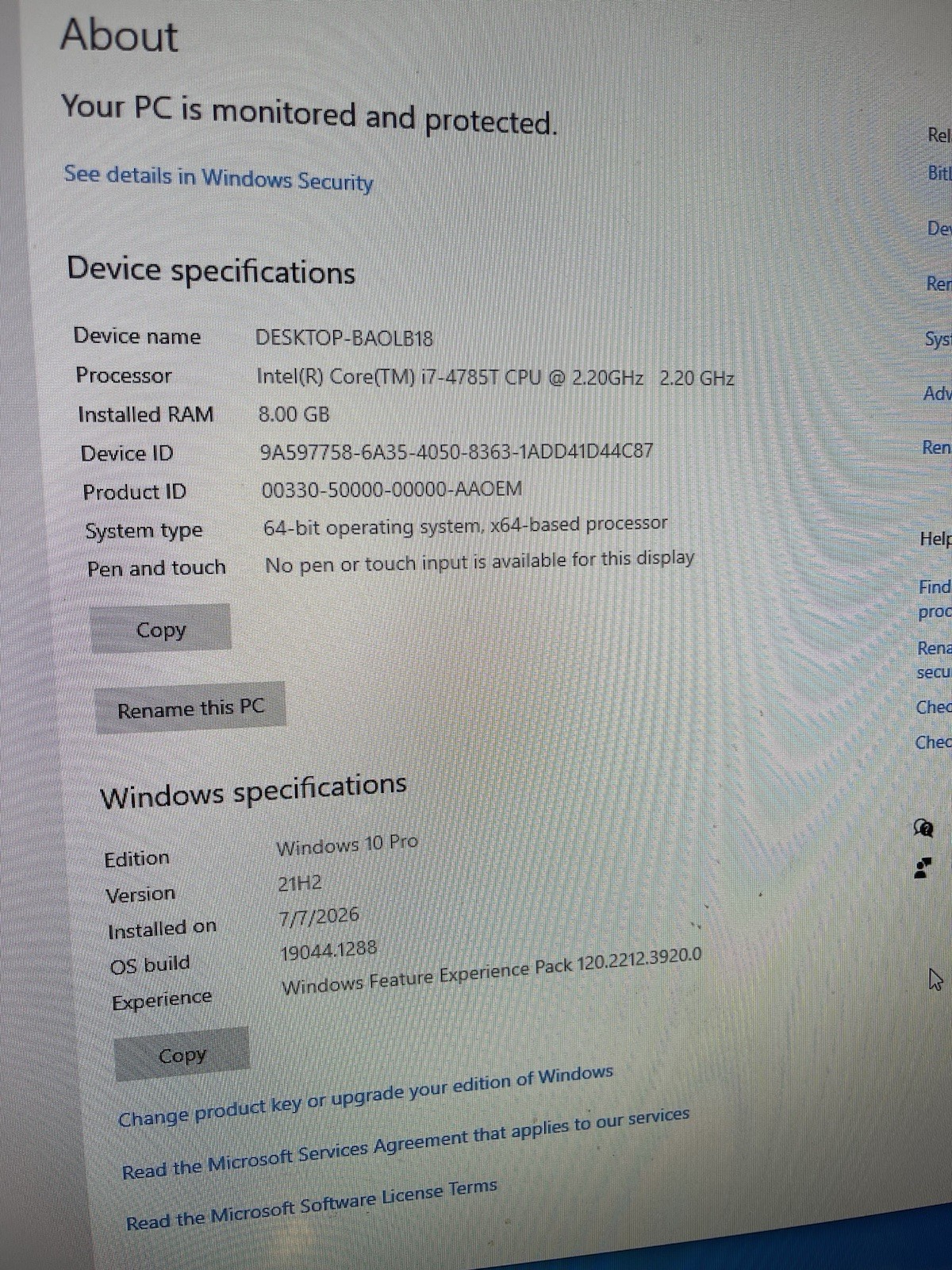Click the Device specifications heading
952x1270 pixels.
coord(211,271)
